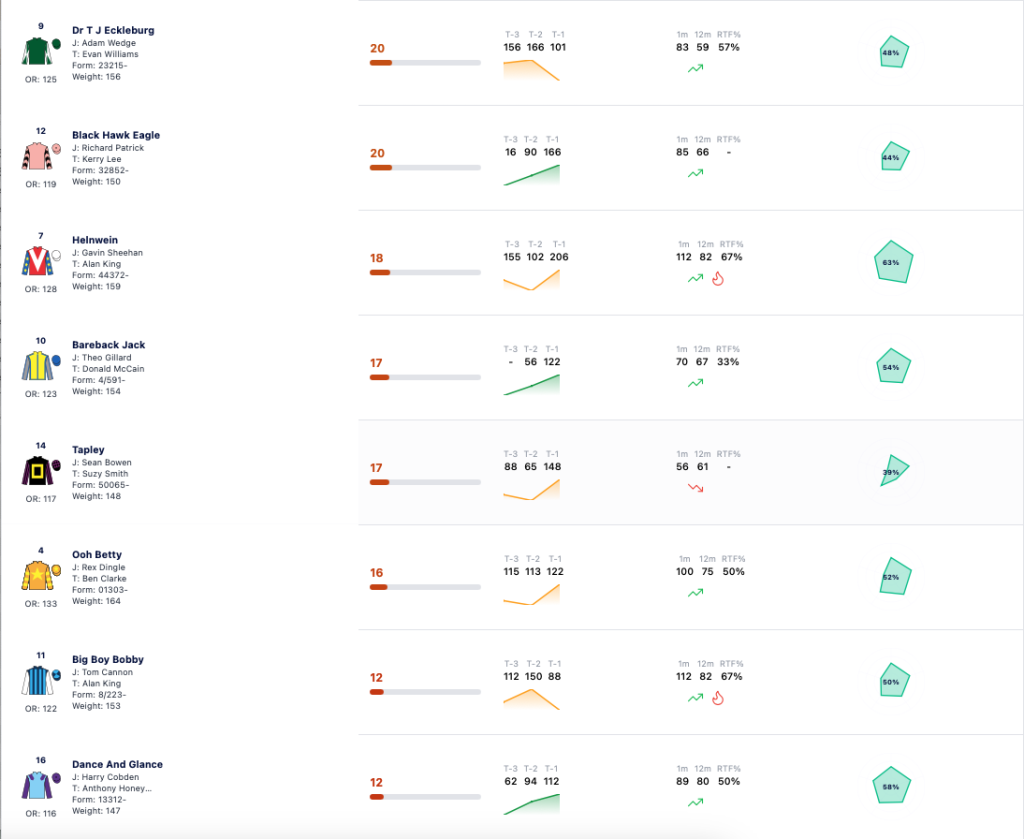Click the score bar for Dance And Glance

pos(425,797)
